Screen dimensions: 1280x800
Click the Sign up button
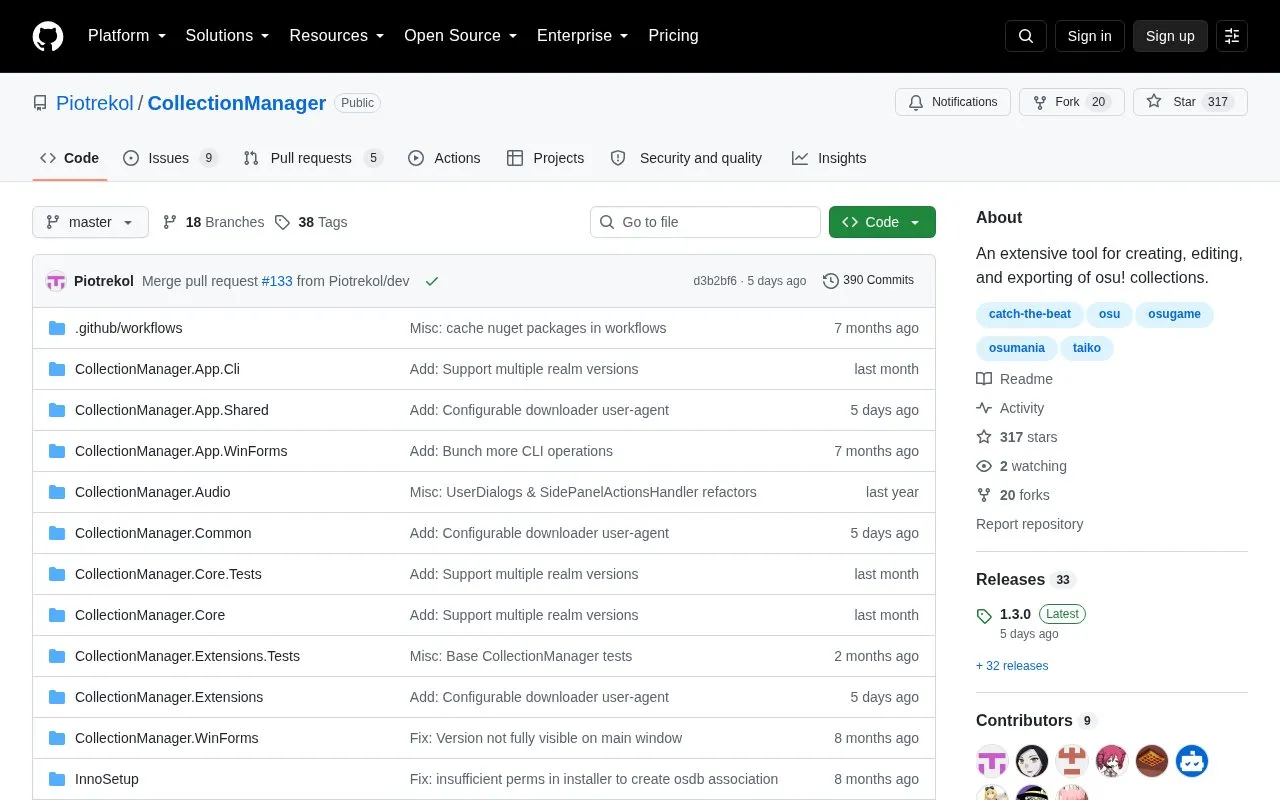tap(1170, 36)
